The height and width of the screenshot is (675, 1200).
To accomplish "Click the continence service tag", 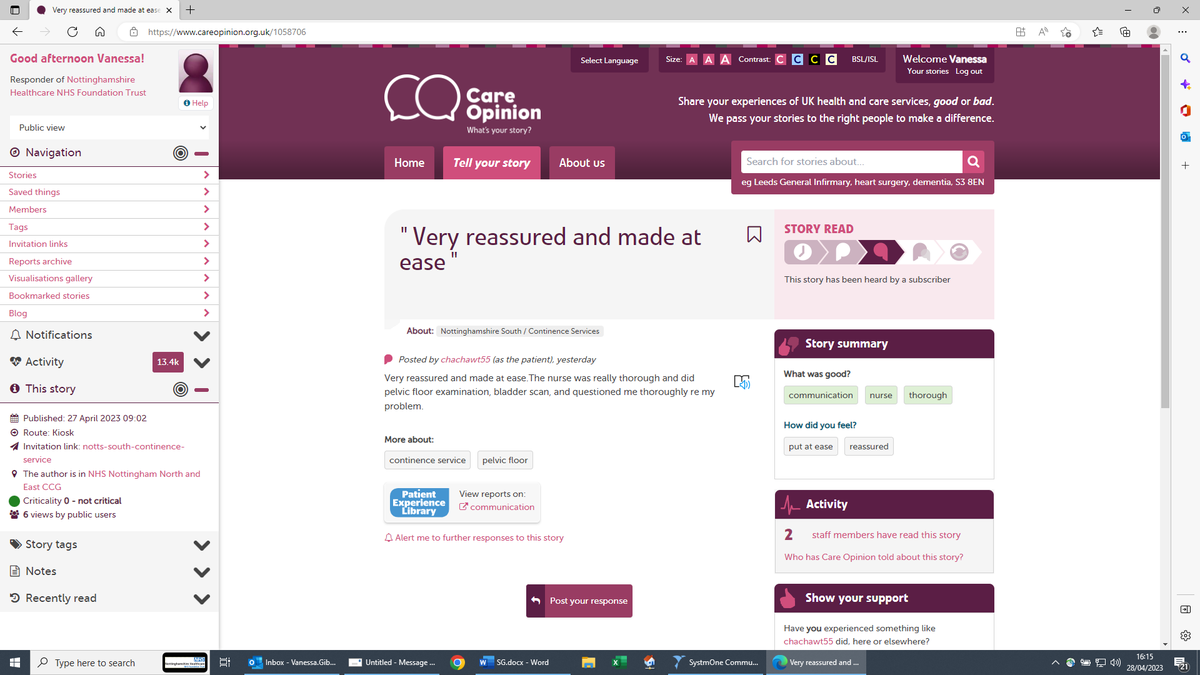I will pos(427,460).
